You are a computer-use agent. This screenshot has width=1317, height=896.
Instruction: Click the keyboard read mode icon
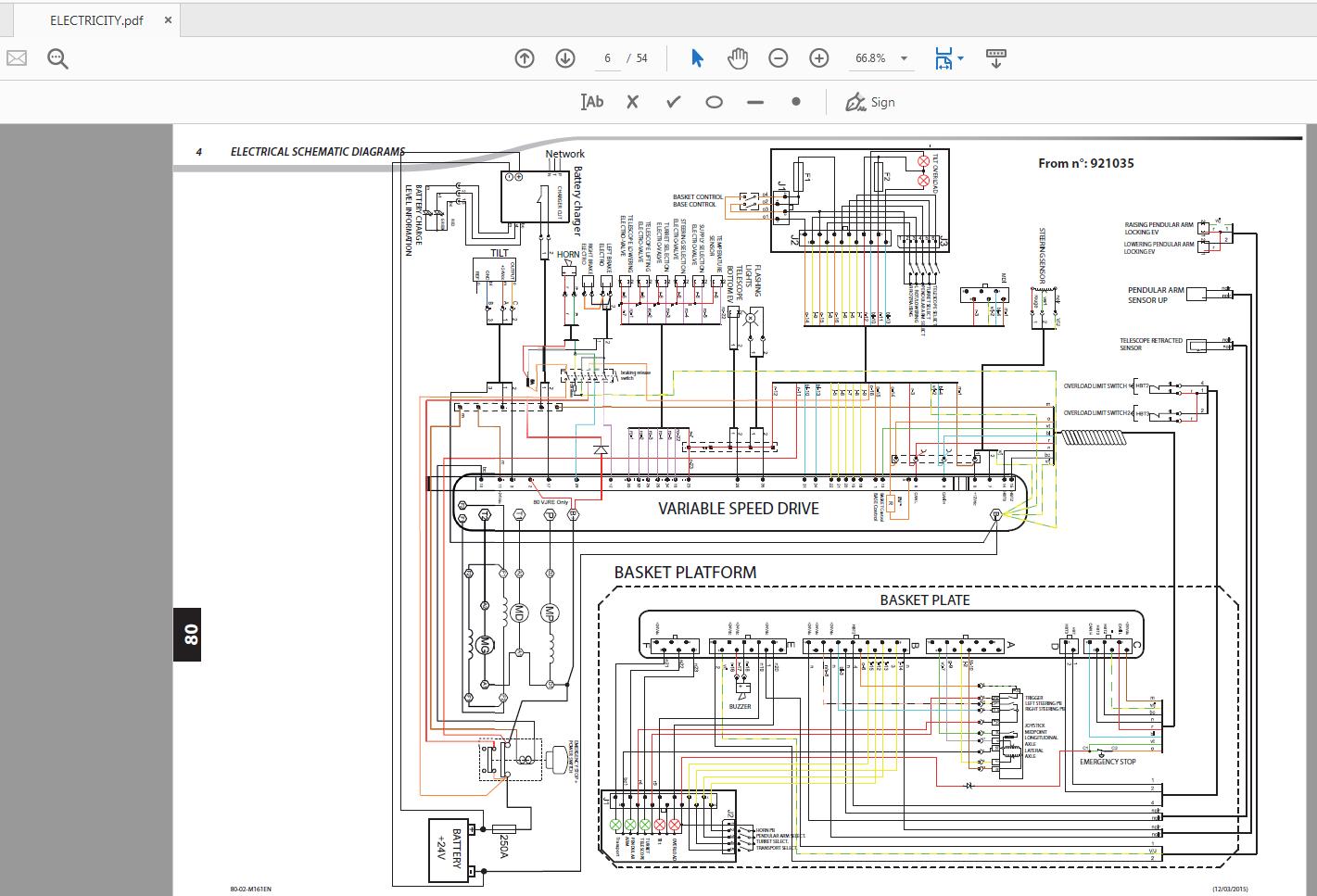pyautogui.click(x=996, y=58)
